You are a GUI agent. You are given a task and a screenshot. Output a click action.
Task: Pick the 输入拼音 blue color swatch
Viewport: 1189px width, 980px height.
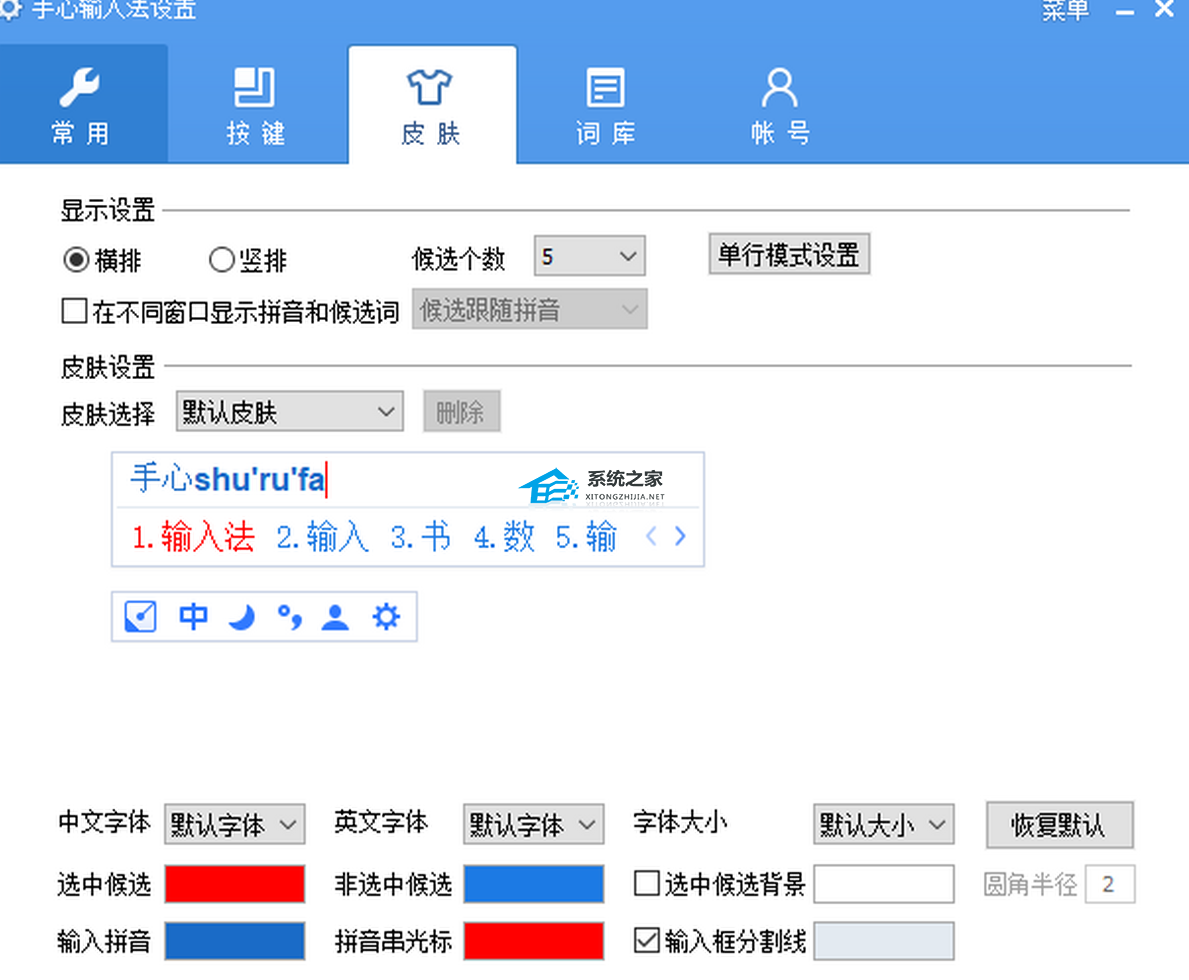234,941
